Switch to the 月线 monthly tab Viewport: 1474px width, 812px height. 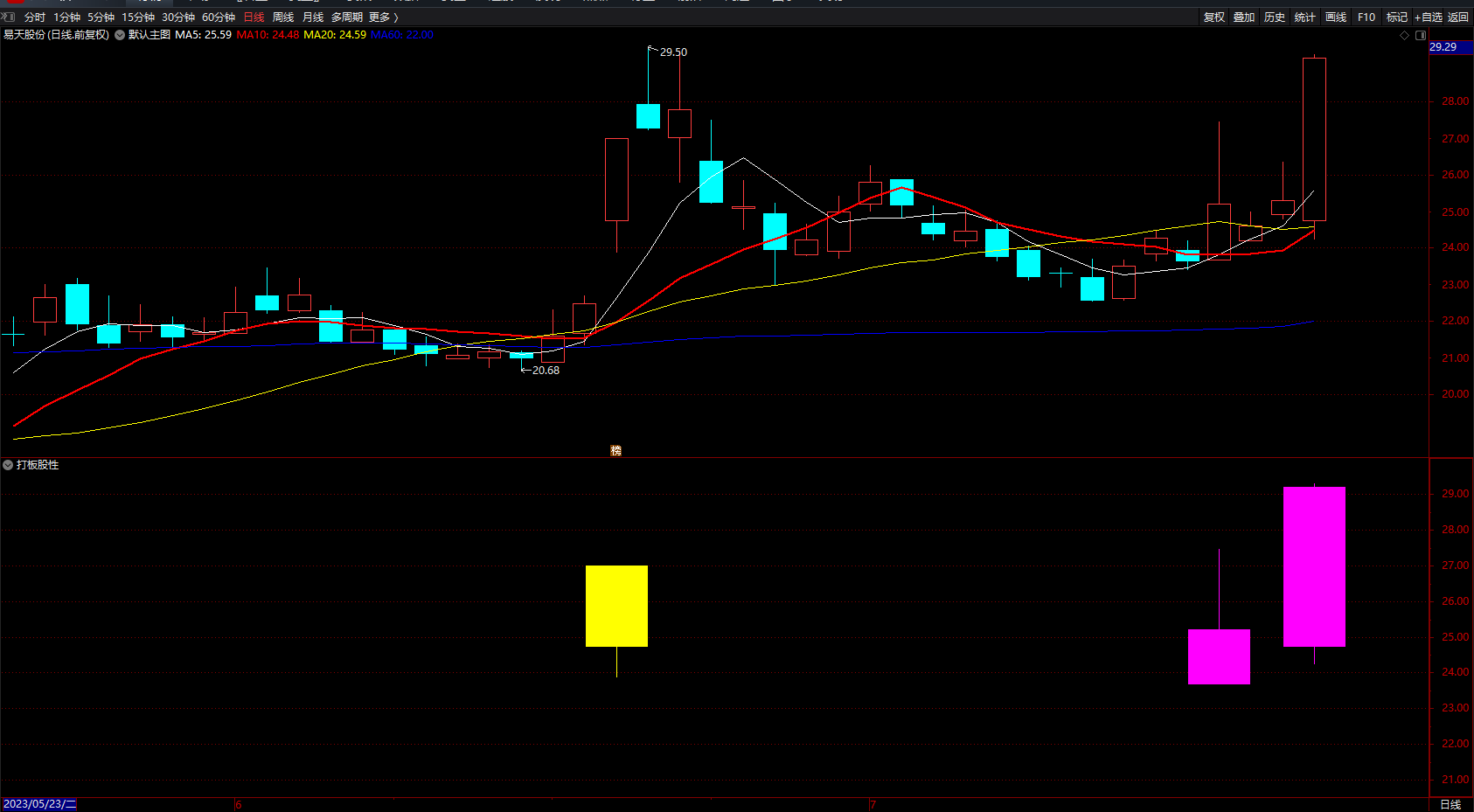[313, 17]
